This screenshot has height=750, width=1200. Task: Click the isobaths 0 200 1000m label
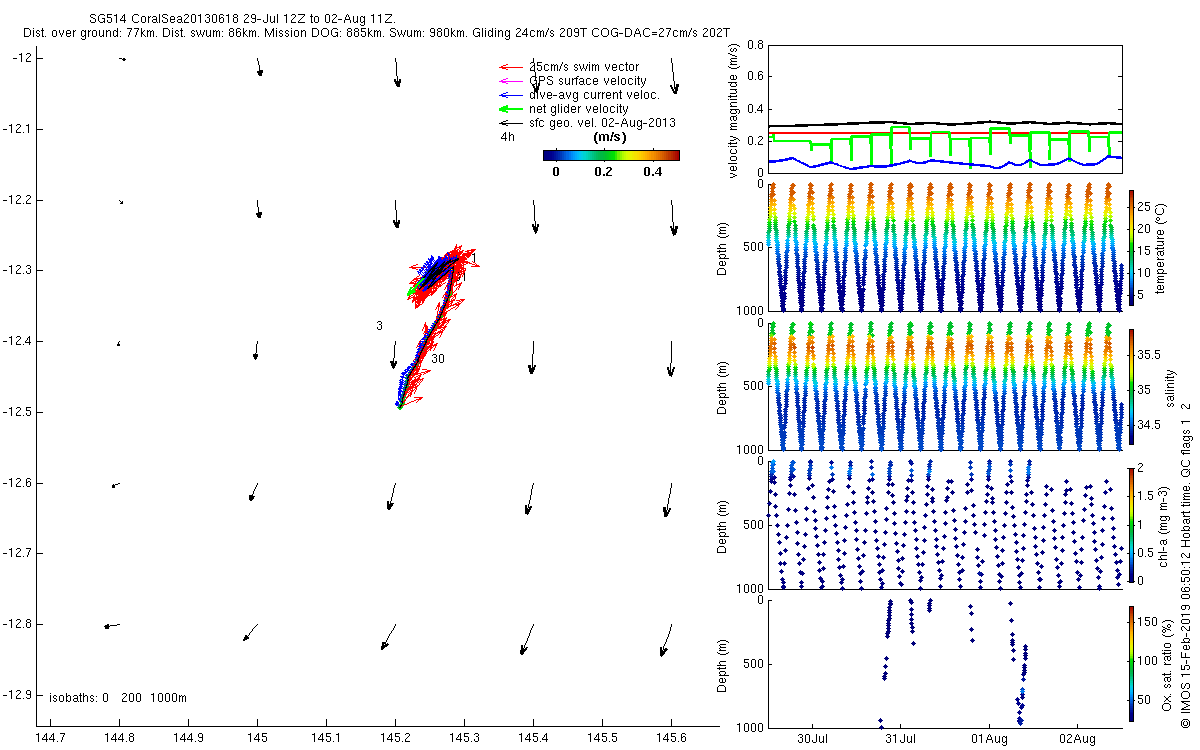coord(118,697)
